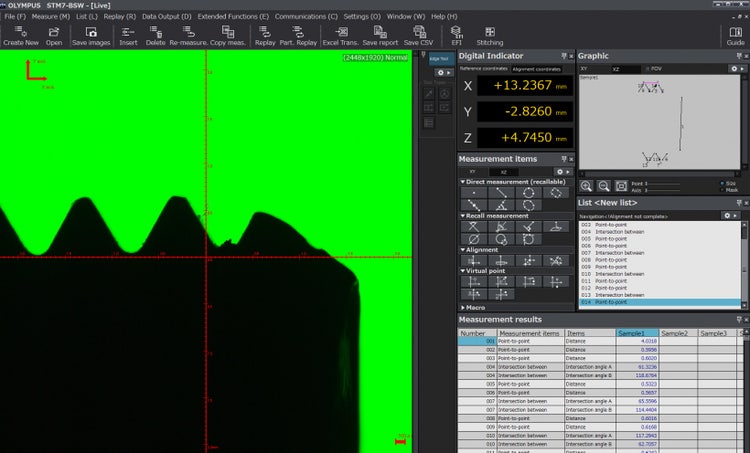Select the Mask radio button
The image size is (750, 453).
(721, 189)
